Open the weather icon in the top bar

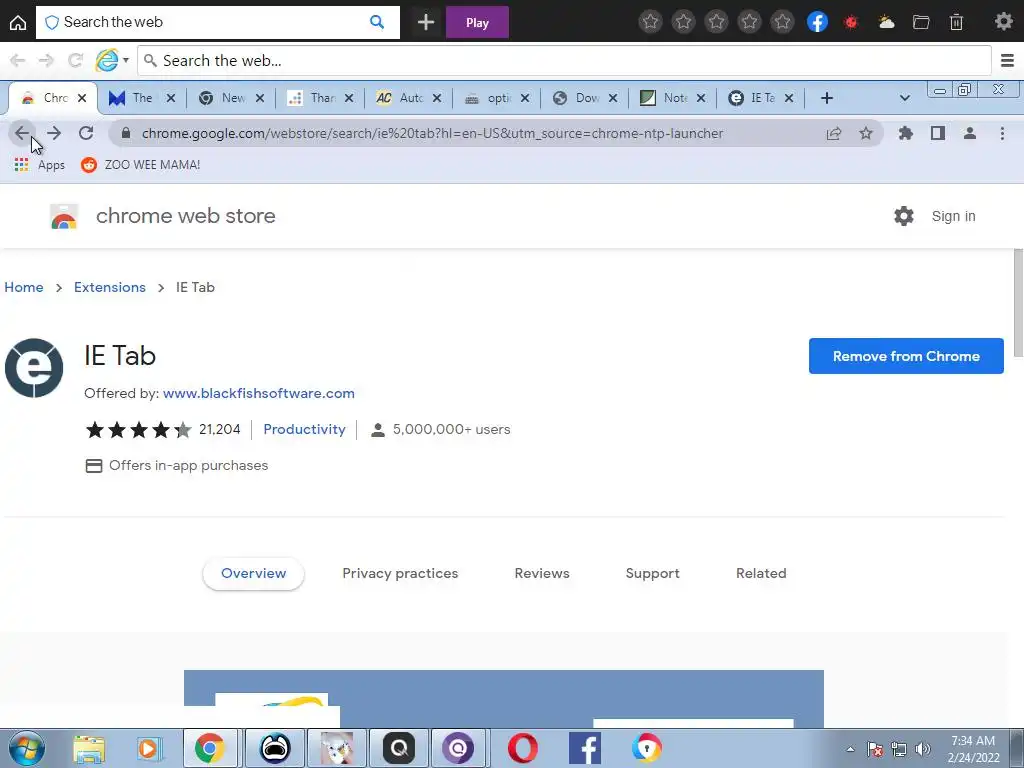tap(886, 22)
